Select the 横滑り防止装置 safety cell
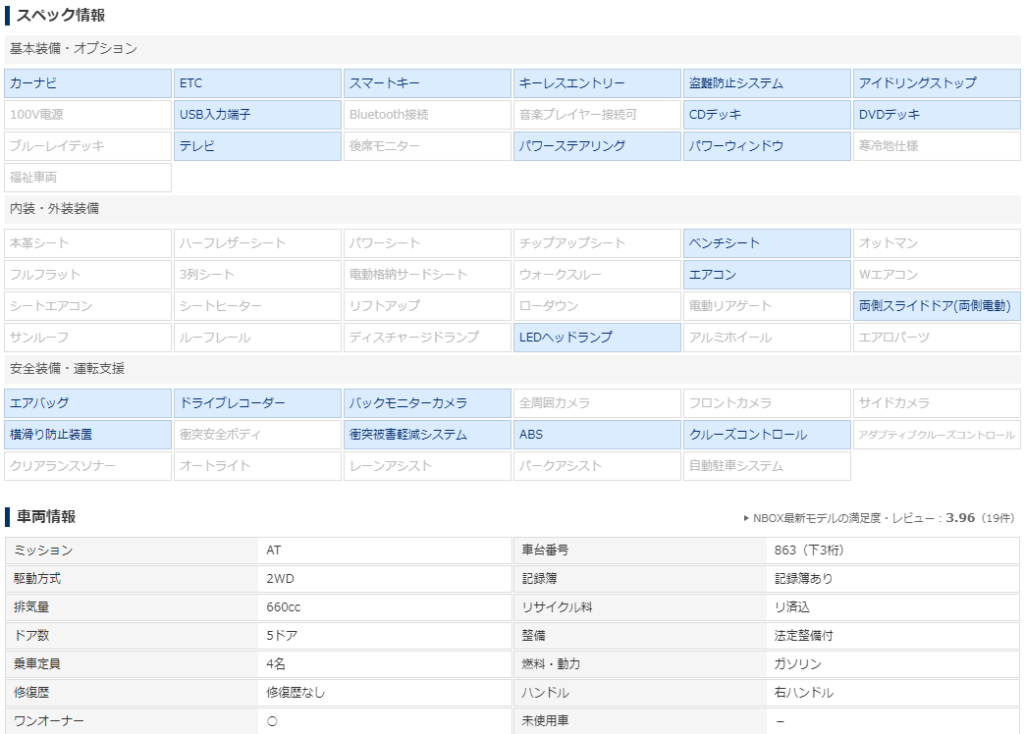This screenshot has width=1024, height=734. [x=88, y=435]
